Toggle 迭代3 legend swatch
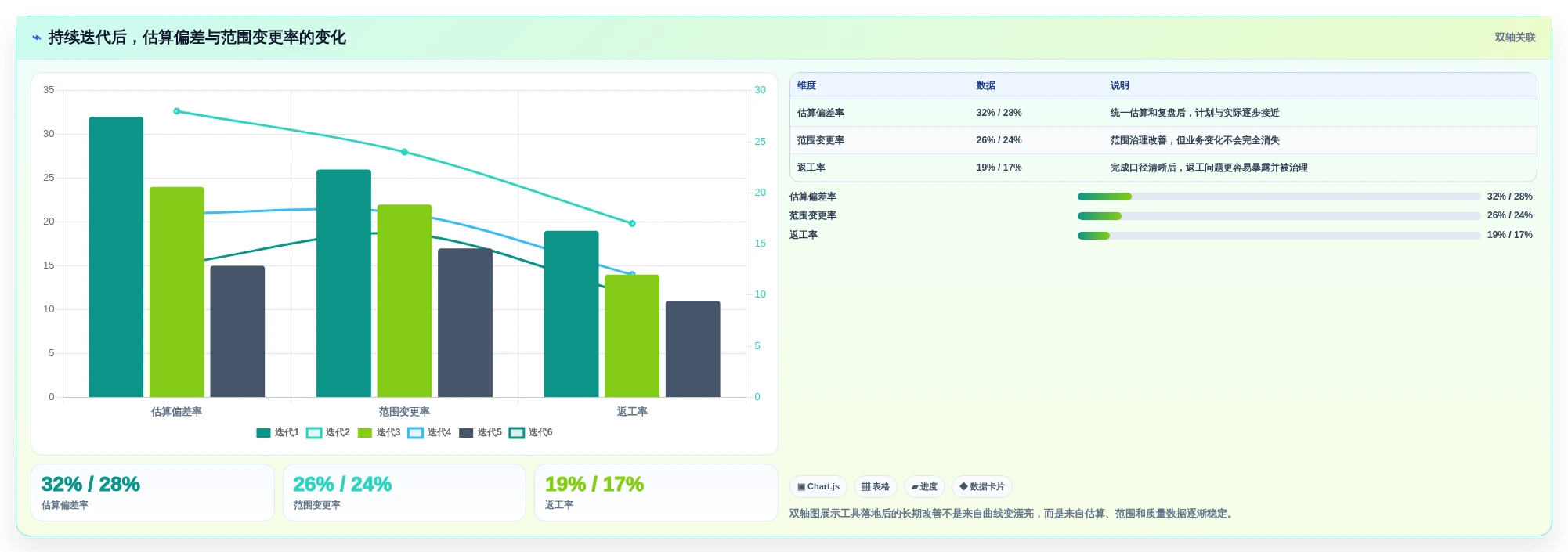 [x=365, y=433]
